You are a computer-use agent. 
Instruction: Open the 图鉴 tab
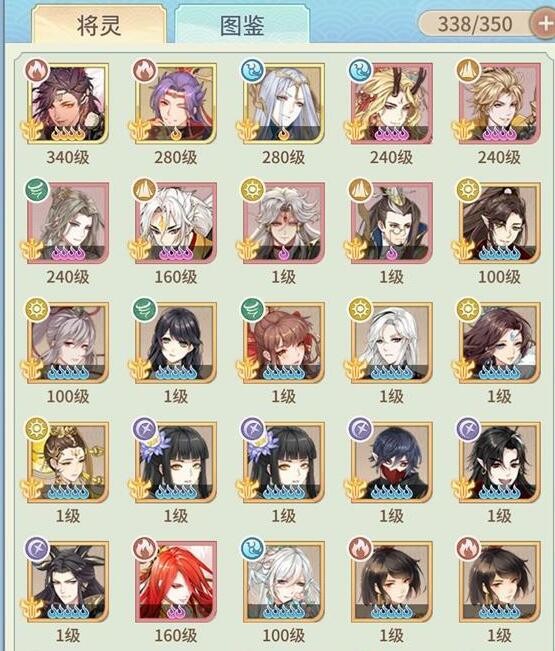242,26
